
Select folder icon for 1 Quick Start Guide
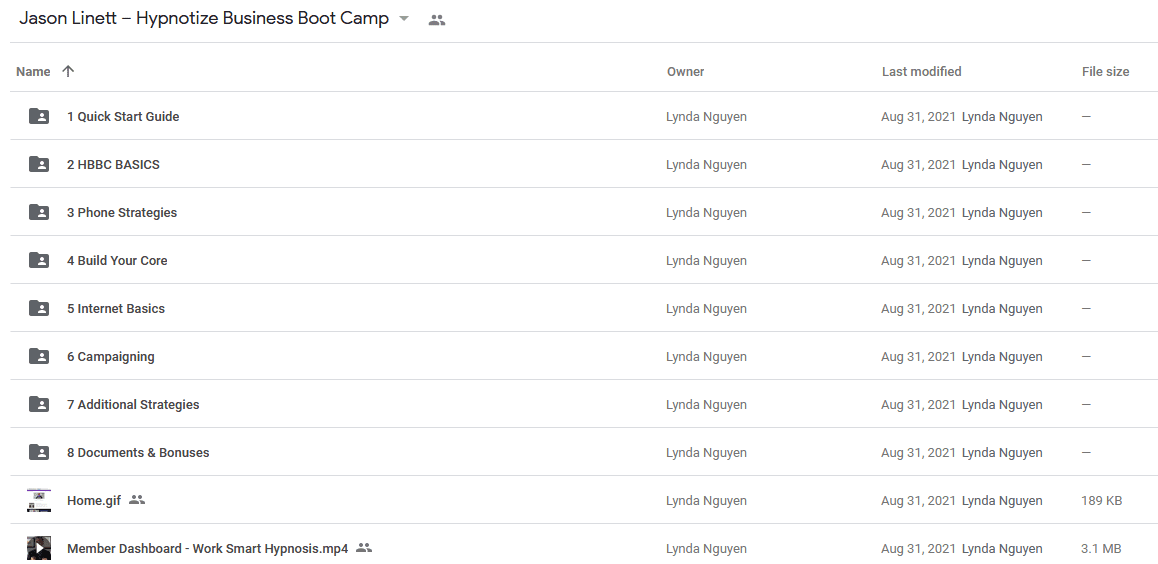39,116
